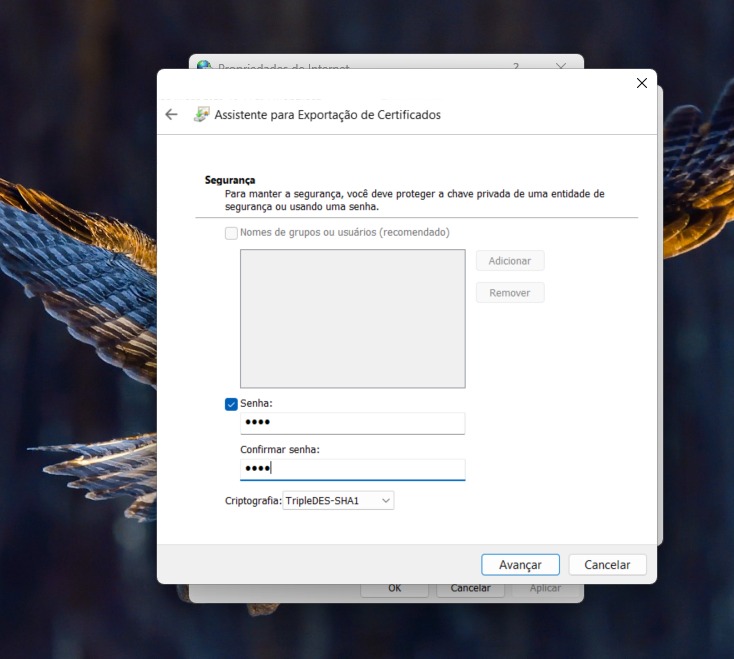Click the globe icon of Propriedades de Internet
The width and height of the screenshot is (734, 659).
(x=204, y=65)
